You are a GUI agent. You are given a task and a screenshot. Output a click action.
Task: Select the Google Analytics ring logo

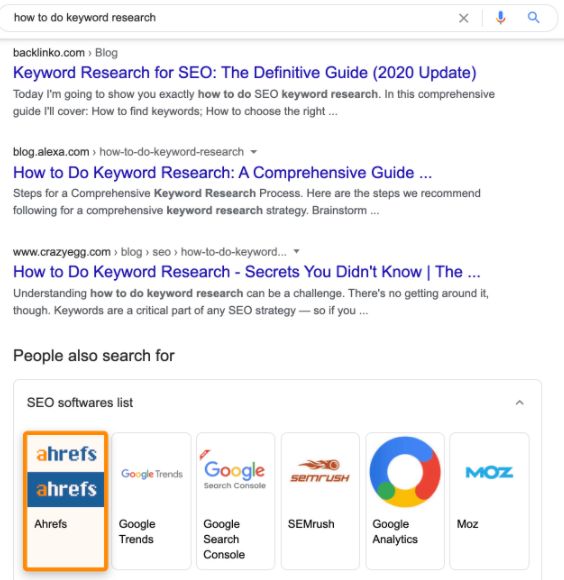405,472
